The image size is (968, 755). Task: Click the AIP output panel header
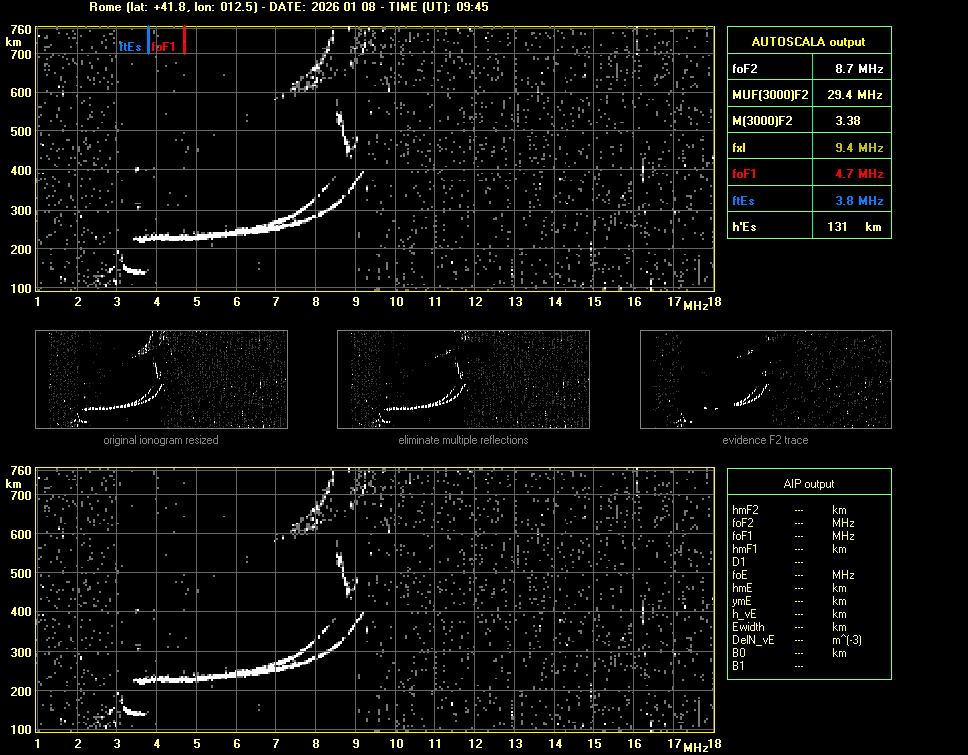(808, 484)
